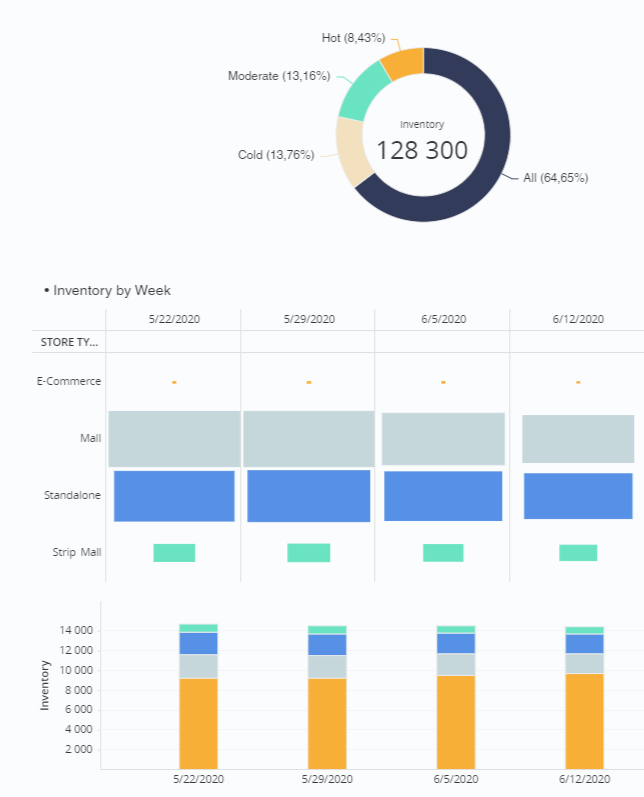Click the Strip Mall bar for 6/12/2020
The height and width of the screenshot is (797, 644).
pyautogui.click(x=578, y=552)
